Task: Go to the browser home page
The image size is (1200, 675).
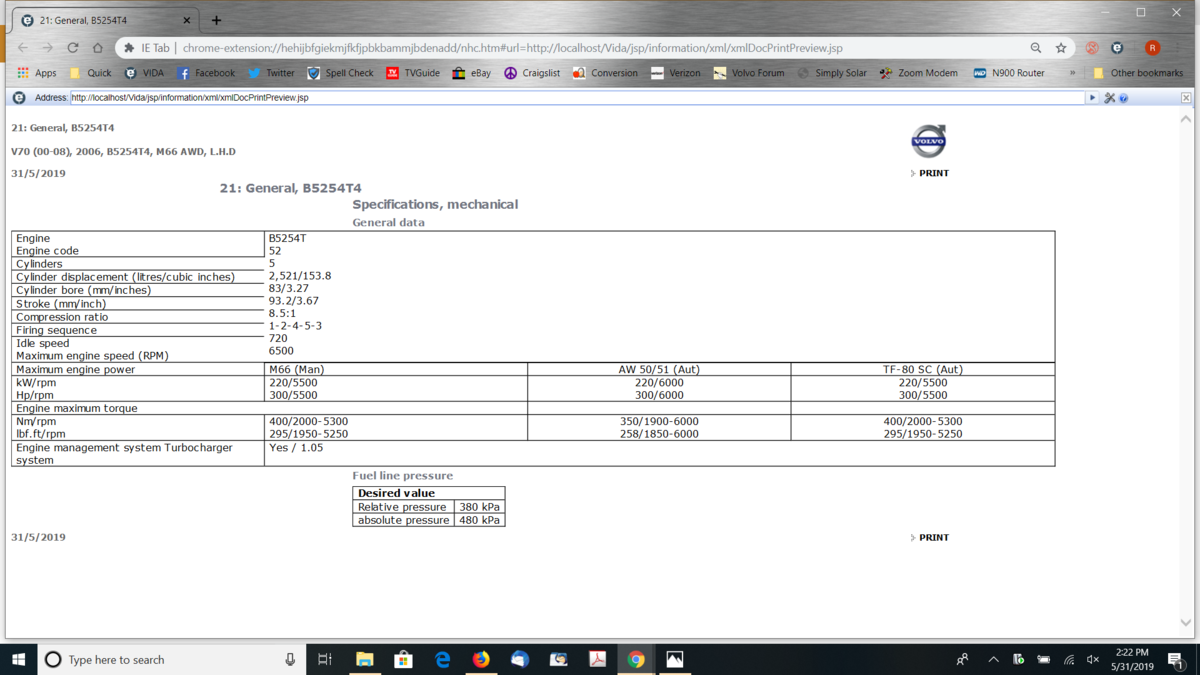Action: (x=98, y=48)
